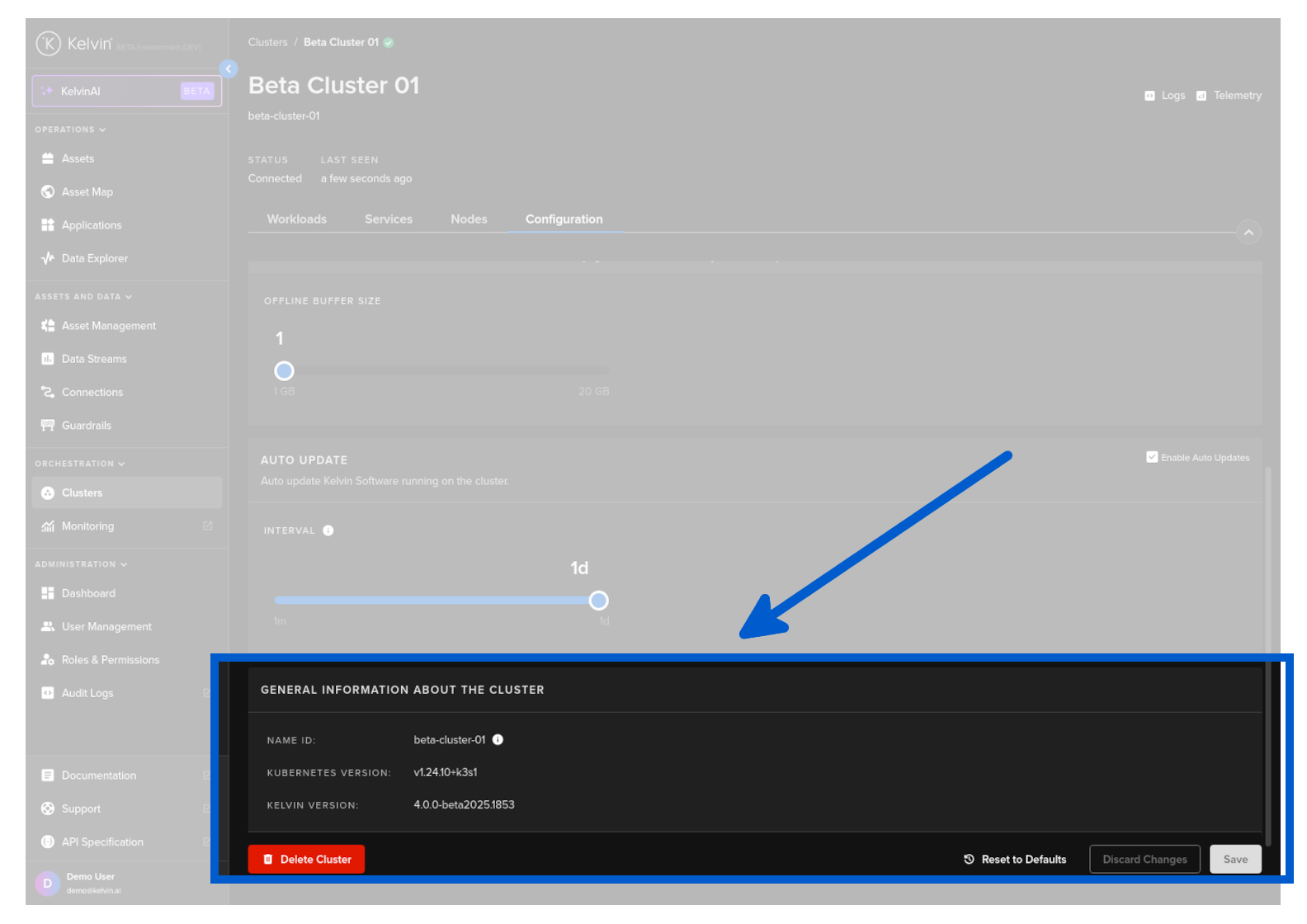Switch to the Workloads tab
This screenshot has width=1307, height=924.
tap(296, 219)
